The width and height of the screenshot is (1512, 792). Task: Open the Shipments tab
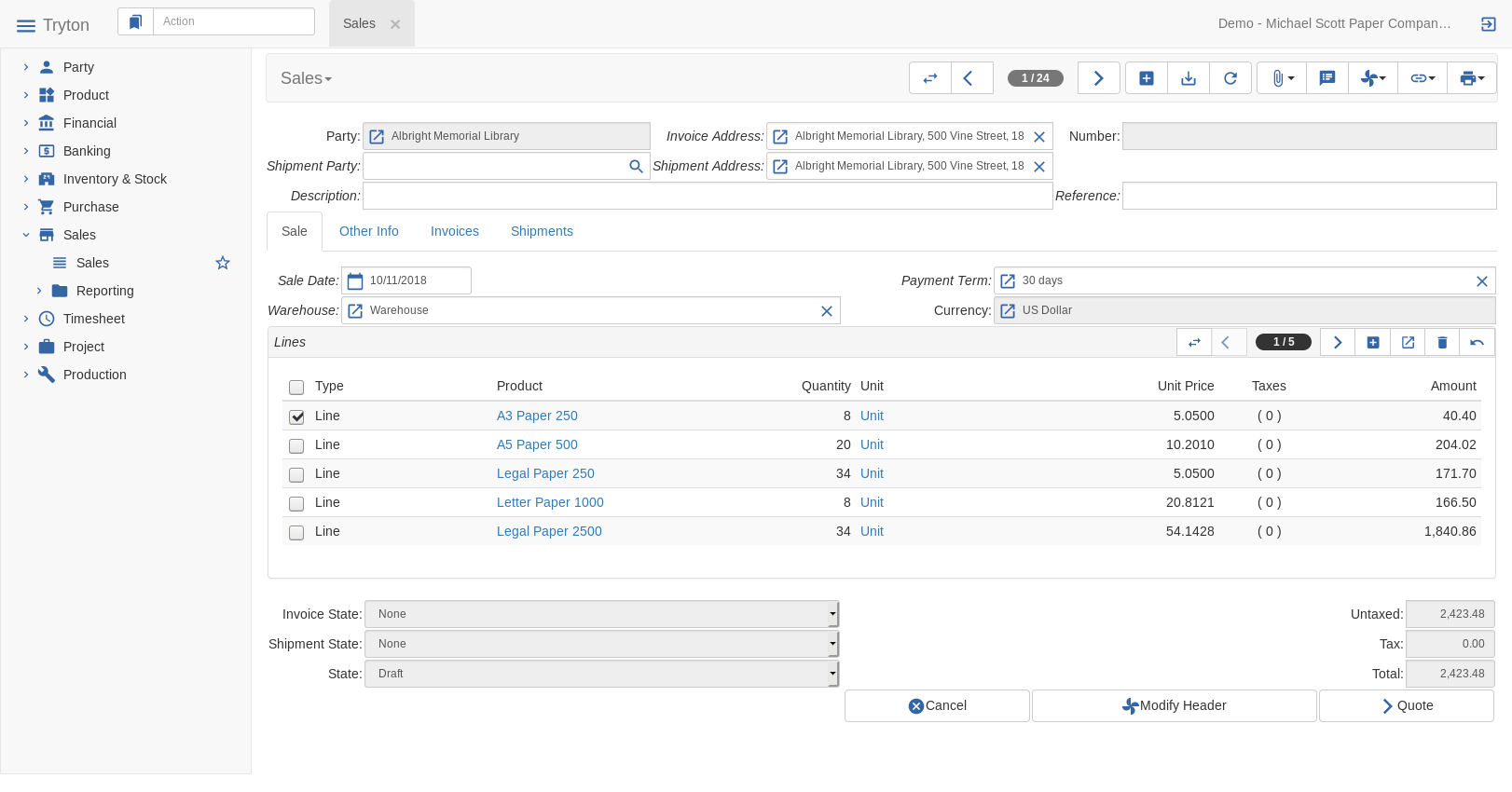tap(542, 231)
